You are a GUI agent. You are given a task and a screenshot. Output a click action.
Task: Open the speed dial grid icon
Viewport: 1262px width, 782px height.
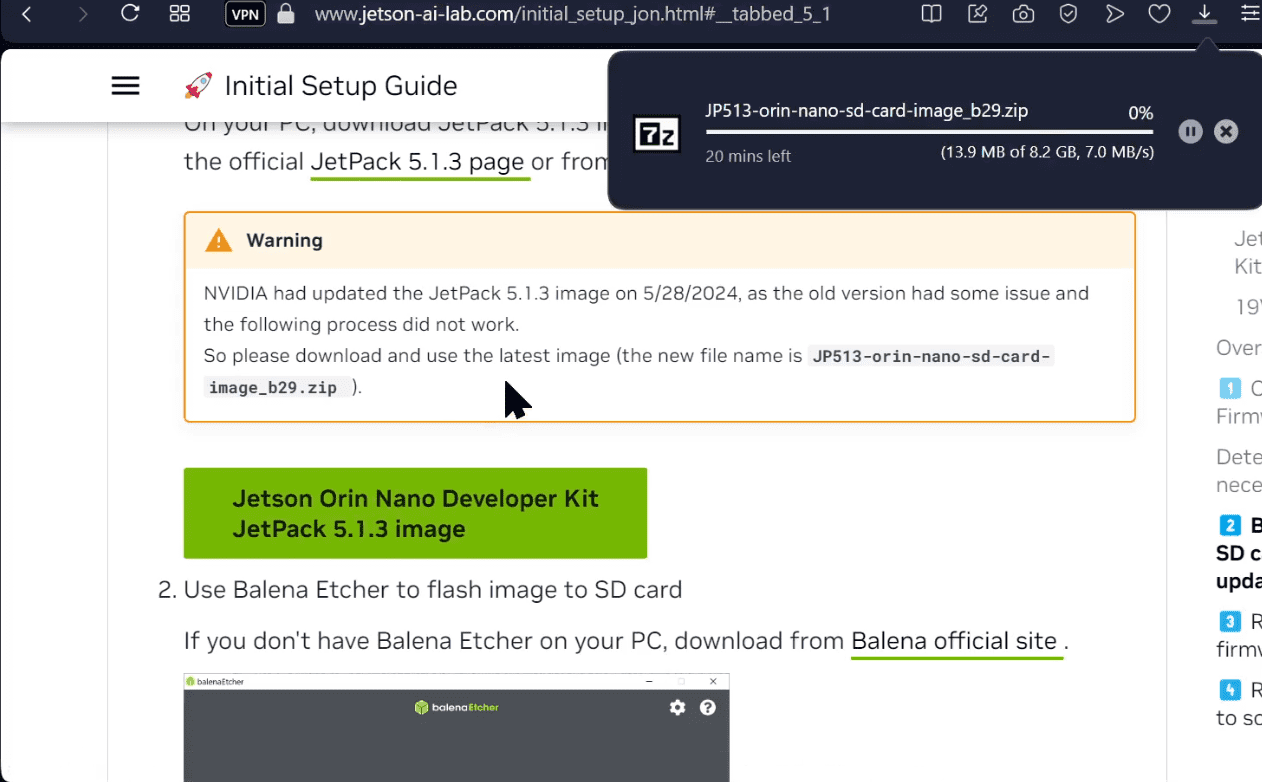180,14
